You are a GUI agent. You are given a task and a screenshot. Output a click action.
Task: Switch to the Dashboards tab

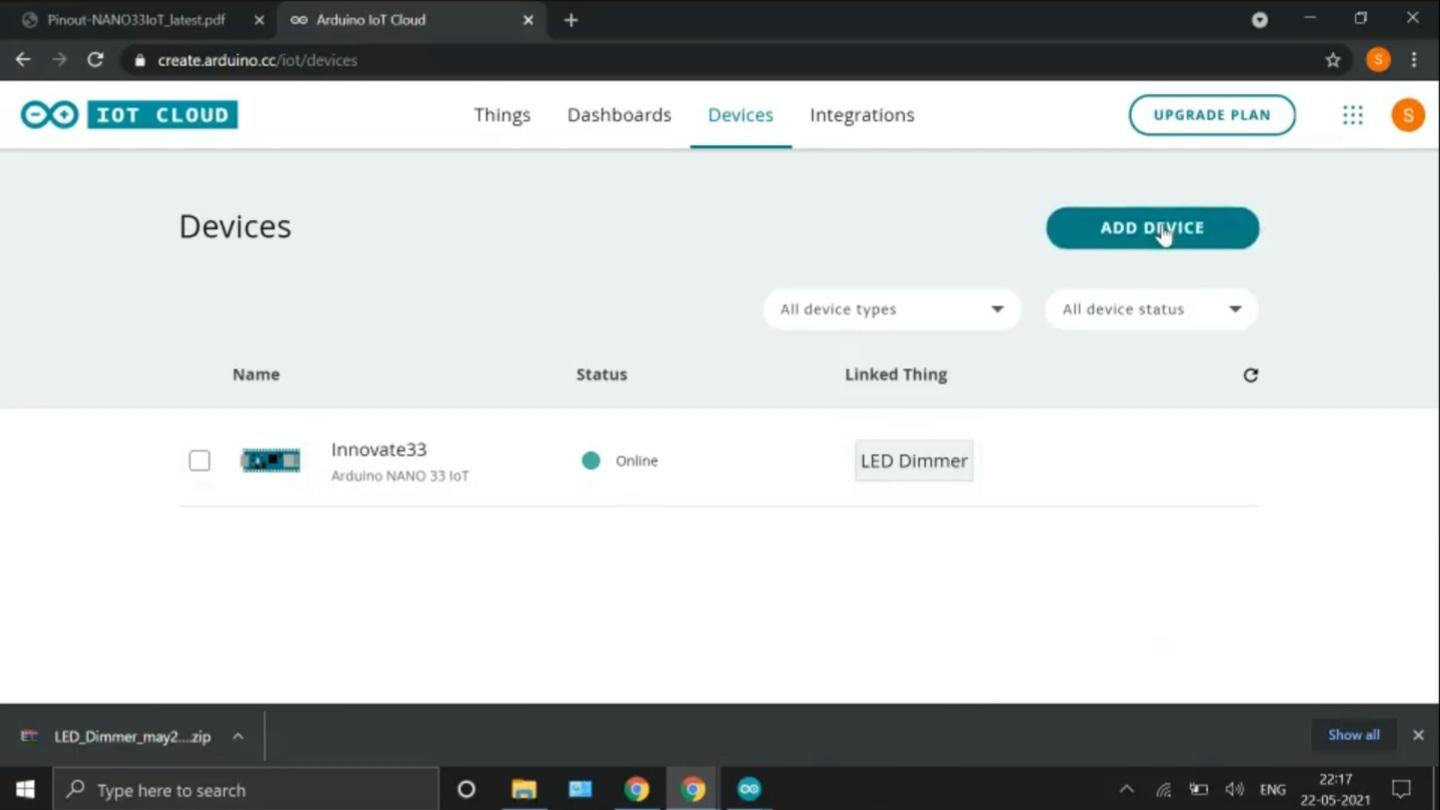tap(619, 115)
